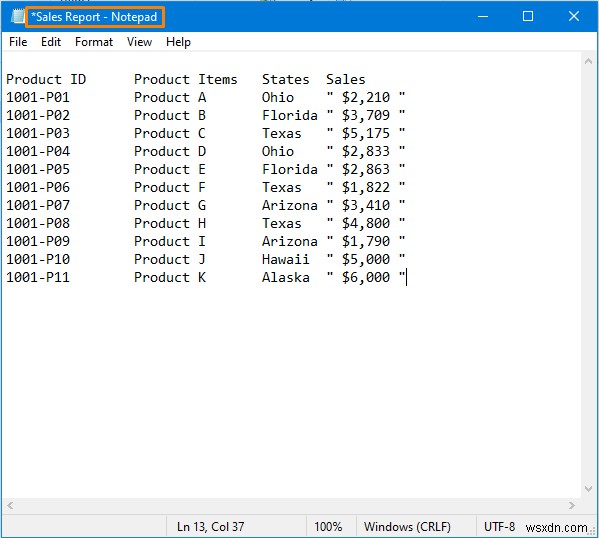Click the vertical scrollbar up arrow

tap(588, 61)
